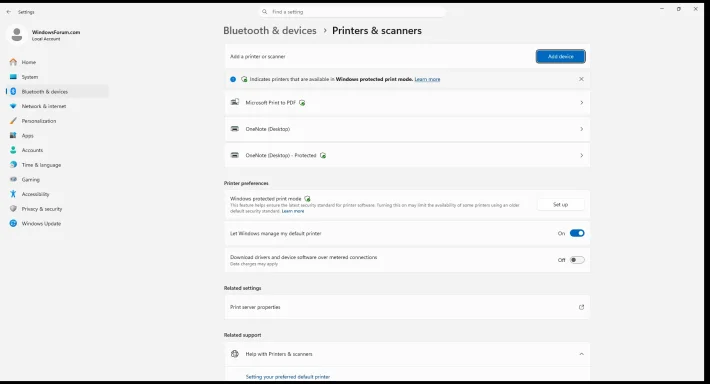Click the blue info circle icon in banner

tap(233, 79)
